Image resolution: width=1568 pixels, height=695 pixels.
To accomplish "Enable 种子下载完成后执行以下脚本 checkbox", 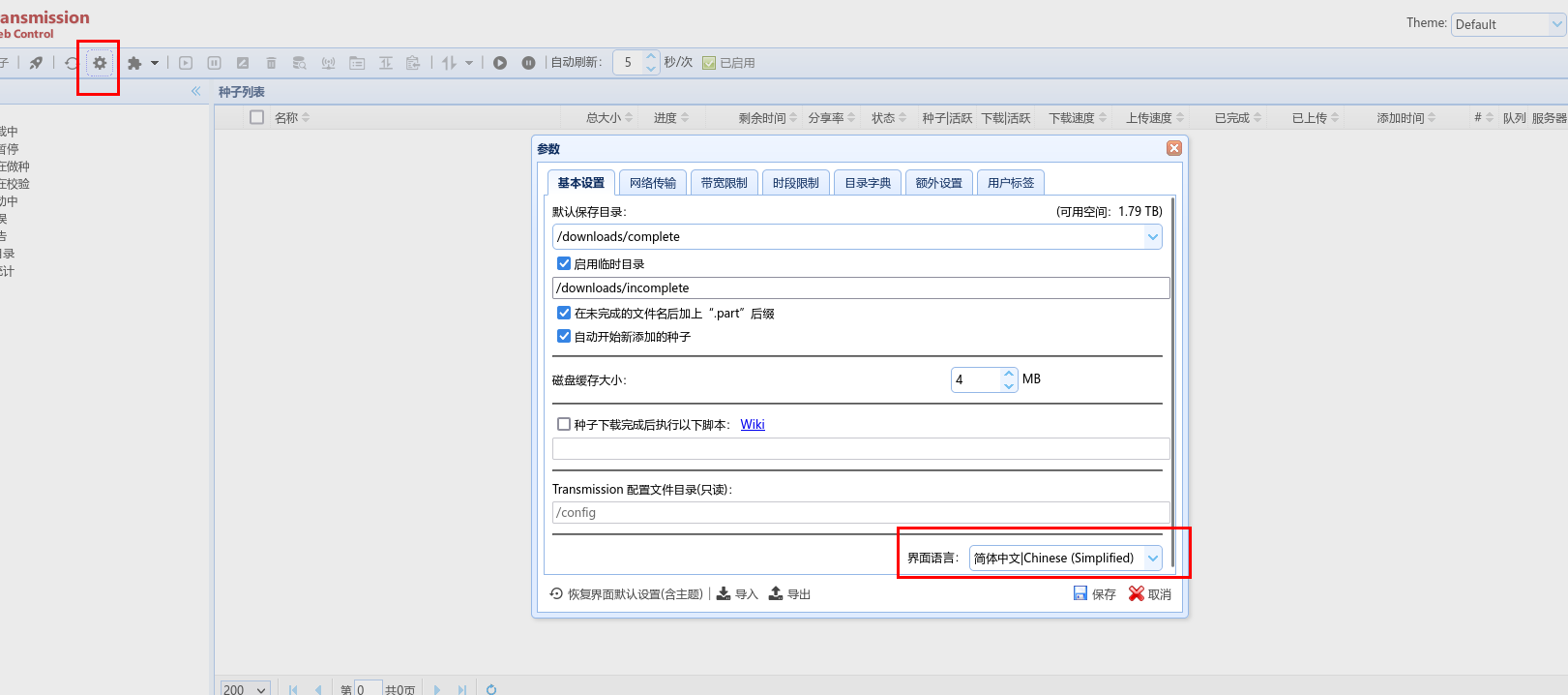I will [564, 424].
